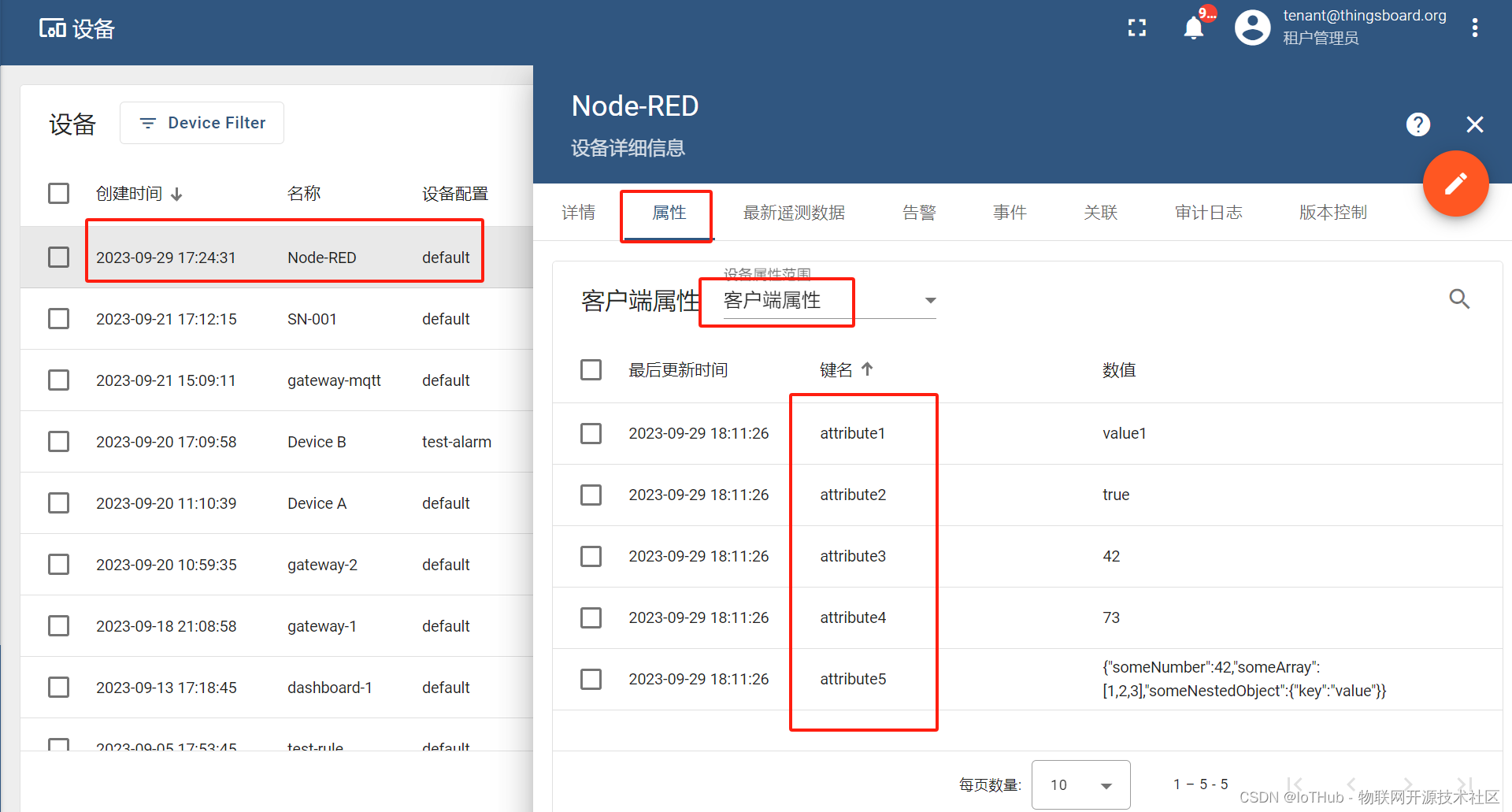
Task: Select all attributes via header checkbox
Action: click(591, 369)
